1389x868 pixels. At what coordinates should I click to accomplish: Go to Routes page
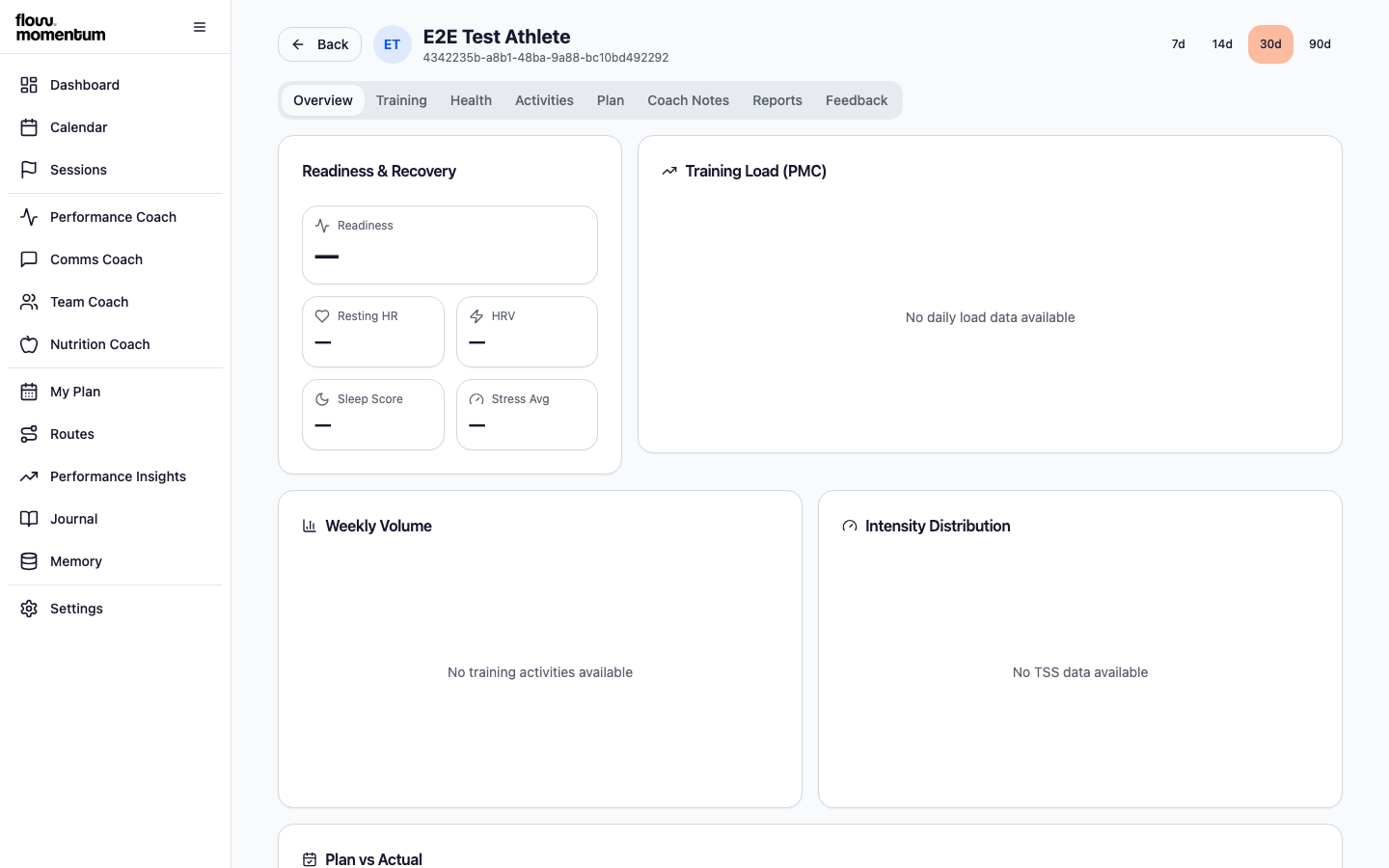click(x=116, y=434)
